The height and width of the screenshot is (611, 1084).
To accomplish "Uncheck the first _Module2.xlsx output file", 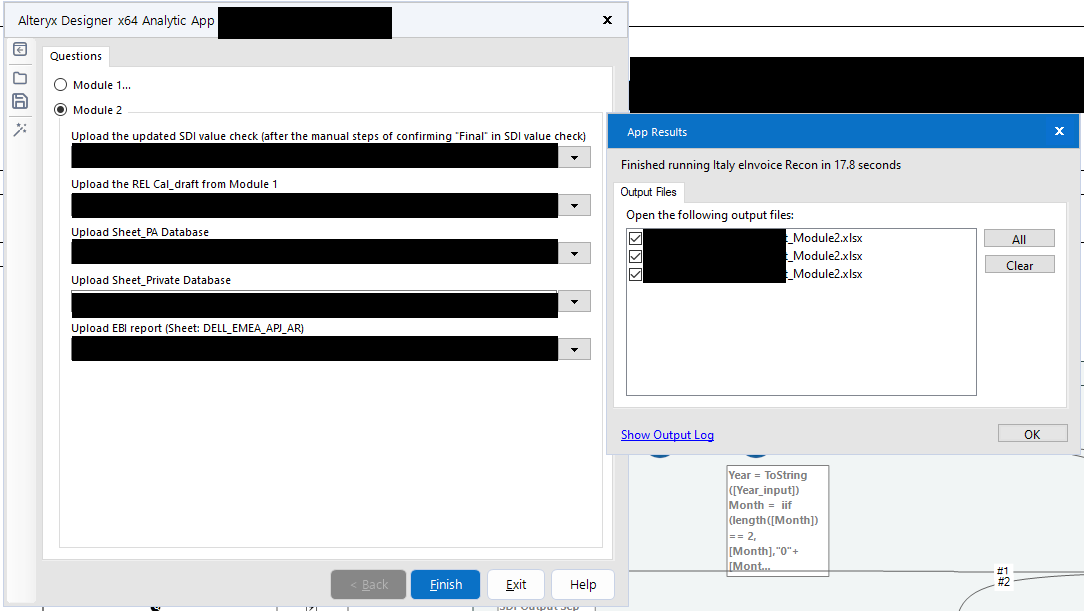I will click(635, 237).
